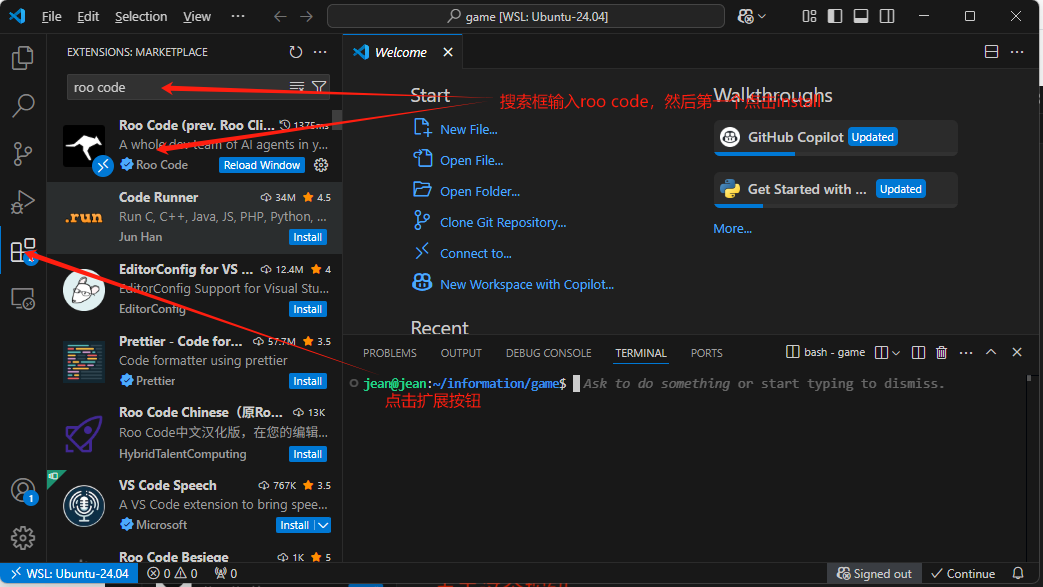Install the Prettier extension
The image size is (1043, 587).
[x=308, y=381]
